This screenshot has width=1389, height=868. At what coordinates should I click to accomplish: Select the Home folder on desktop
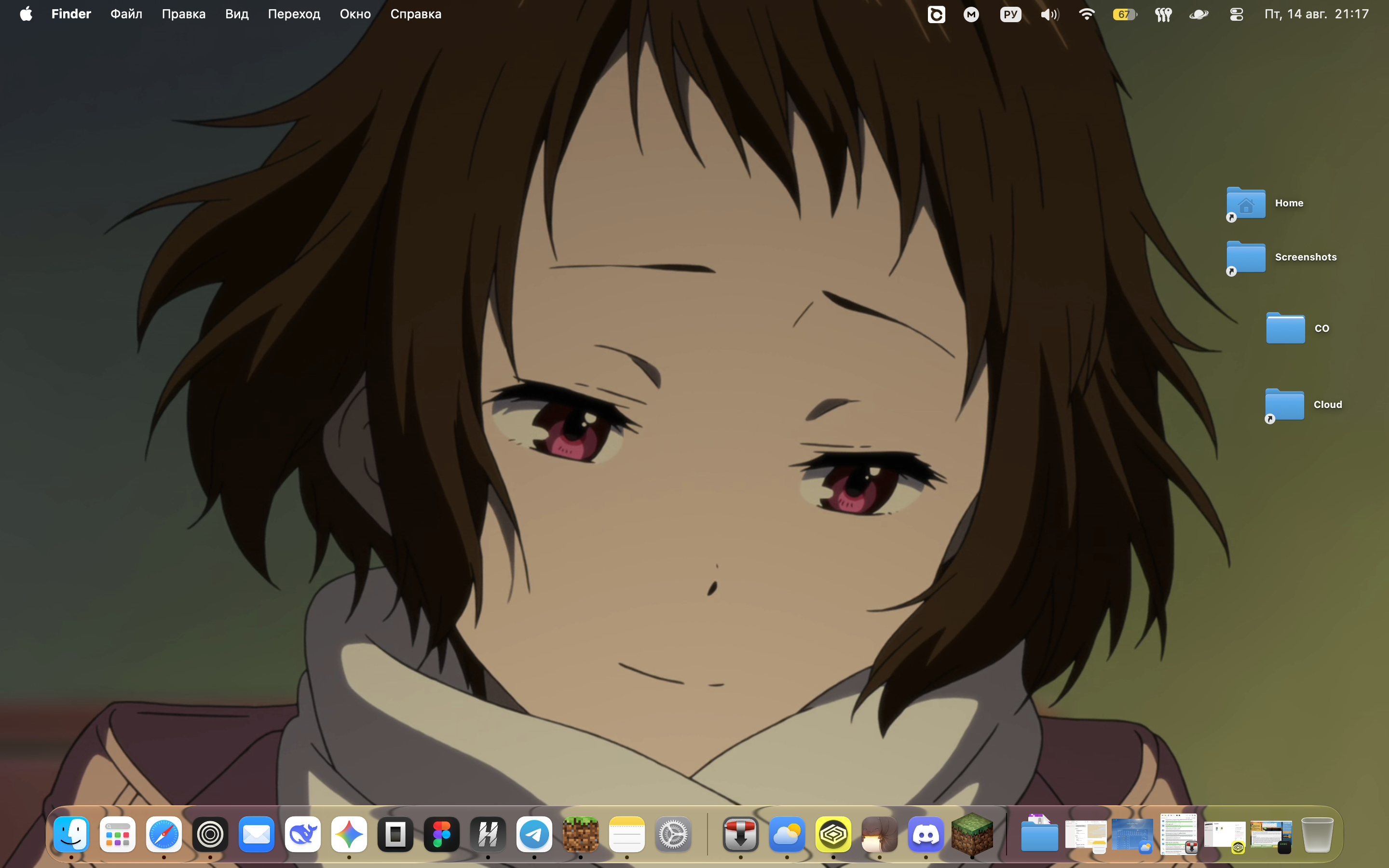(x=1245, y=203)
